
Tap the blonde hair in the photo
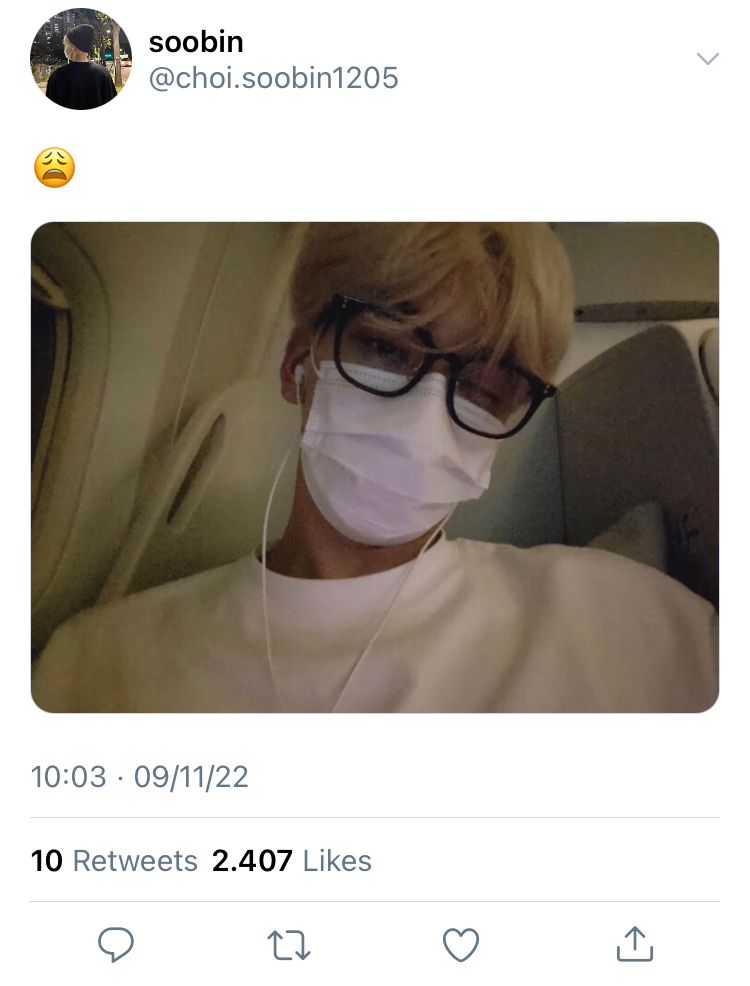[x=434, y=283]
